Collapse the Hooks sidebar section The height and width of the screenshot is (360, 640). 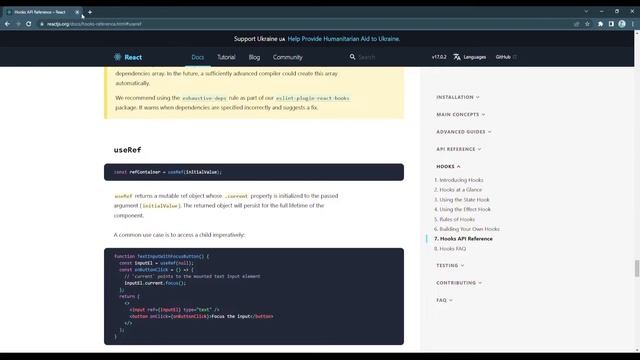448,167
